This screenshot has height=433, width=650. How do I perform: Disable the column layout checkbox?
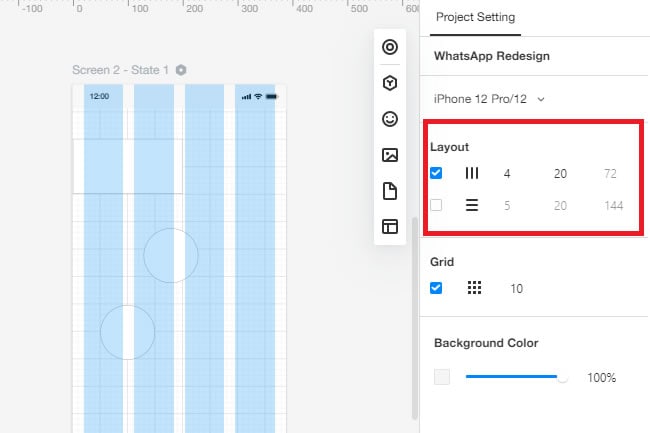pos(436,173)
